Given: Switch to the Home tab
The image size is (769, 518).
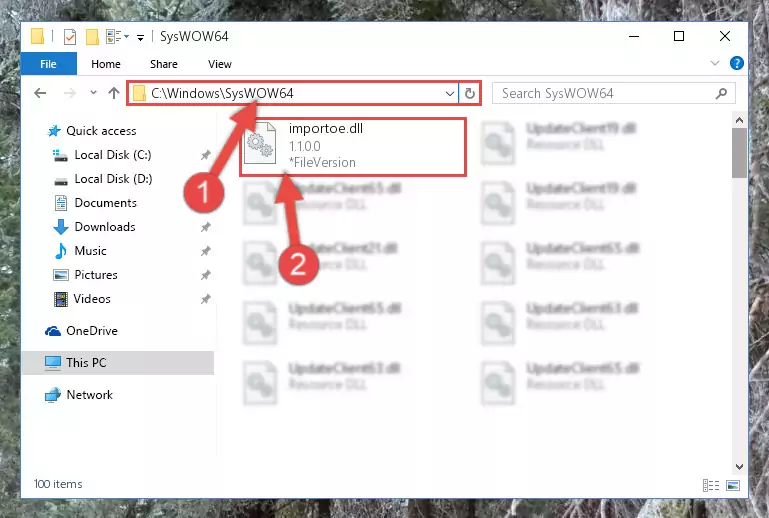Looking at the screenshot, I should [105, 64].
